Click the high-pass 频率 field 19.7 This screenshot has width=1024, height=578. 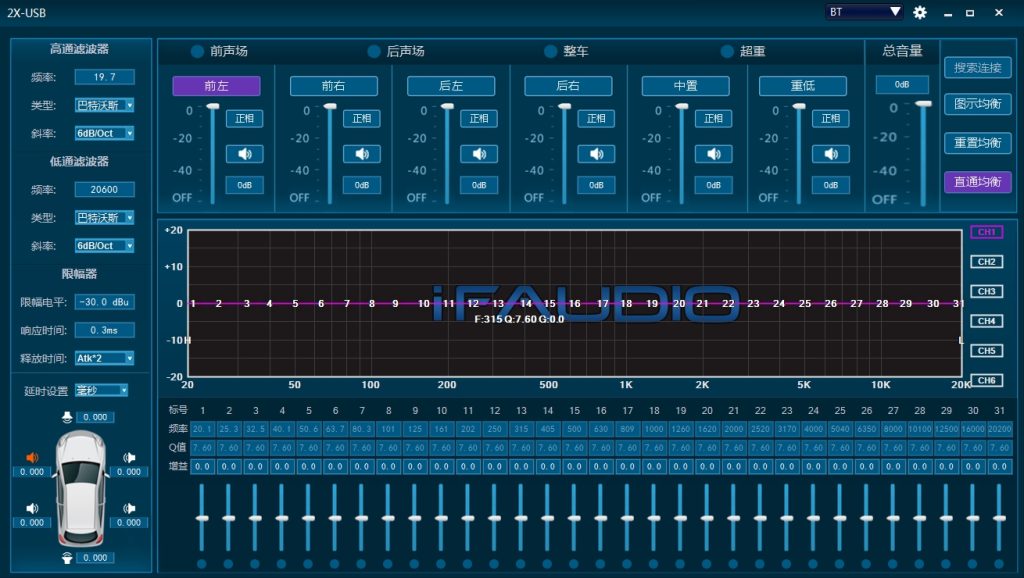[104, 77]
